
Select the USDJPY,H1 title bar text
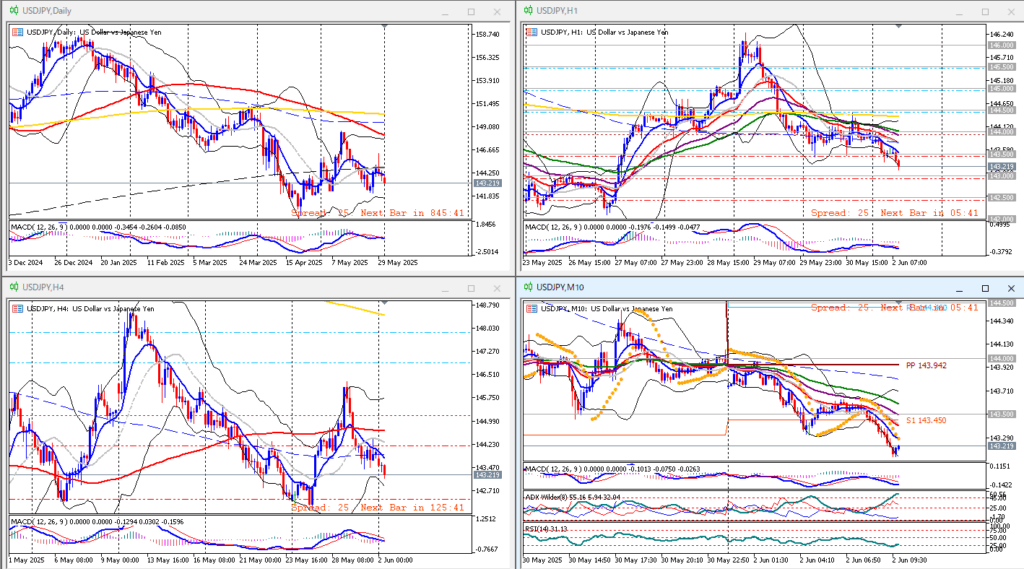(x=557, y=11)
